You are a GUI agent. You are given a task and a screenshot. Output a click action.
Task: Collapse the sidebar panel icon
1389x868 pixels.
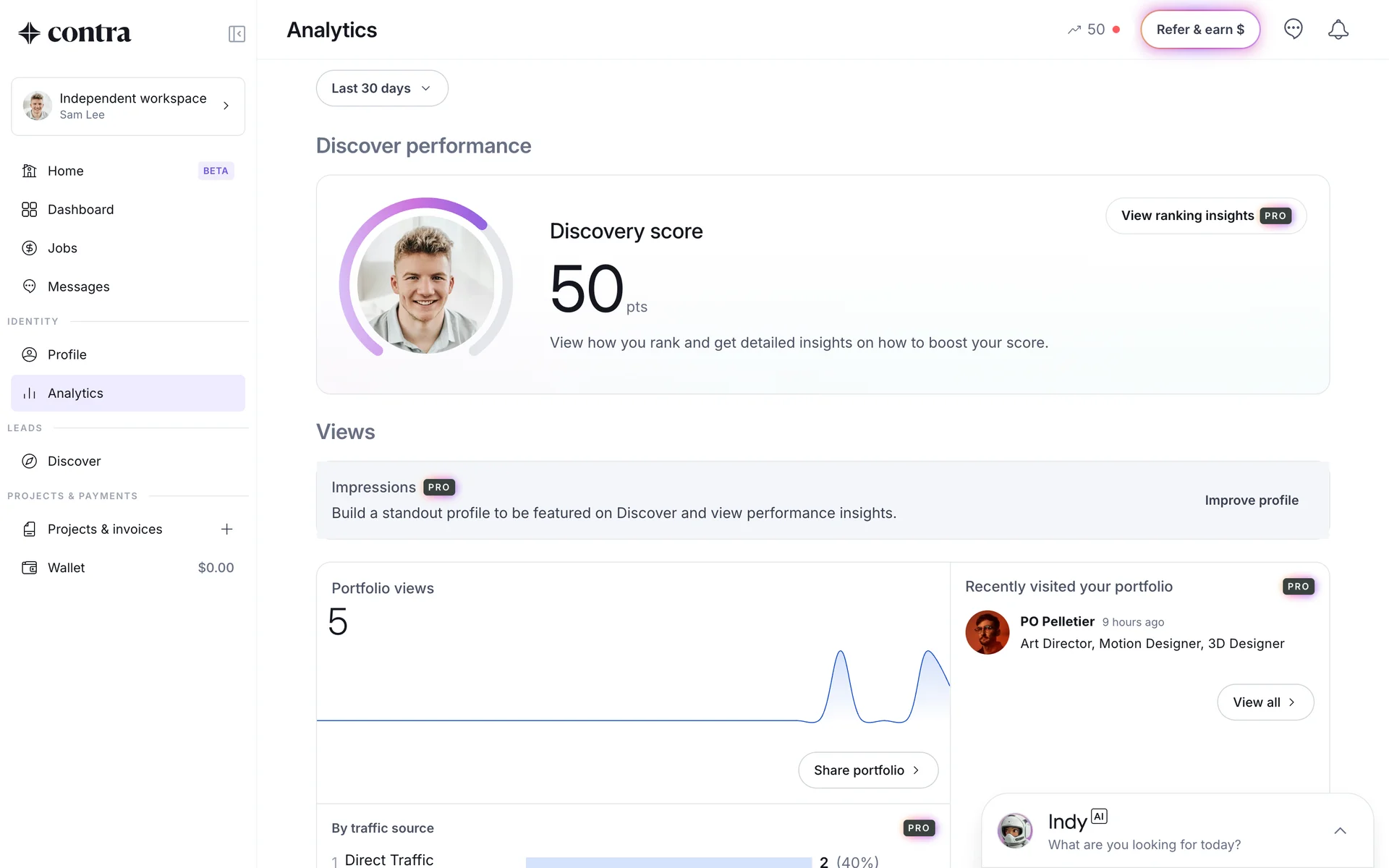click(x=237, y=34)
